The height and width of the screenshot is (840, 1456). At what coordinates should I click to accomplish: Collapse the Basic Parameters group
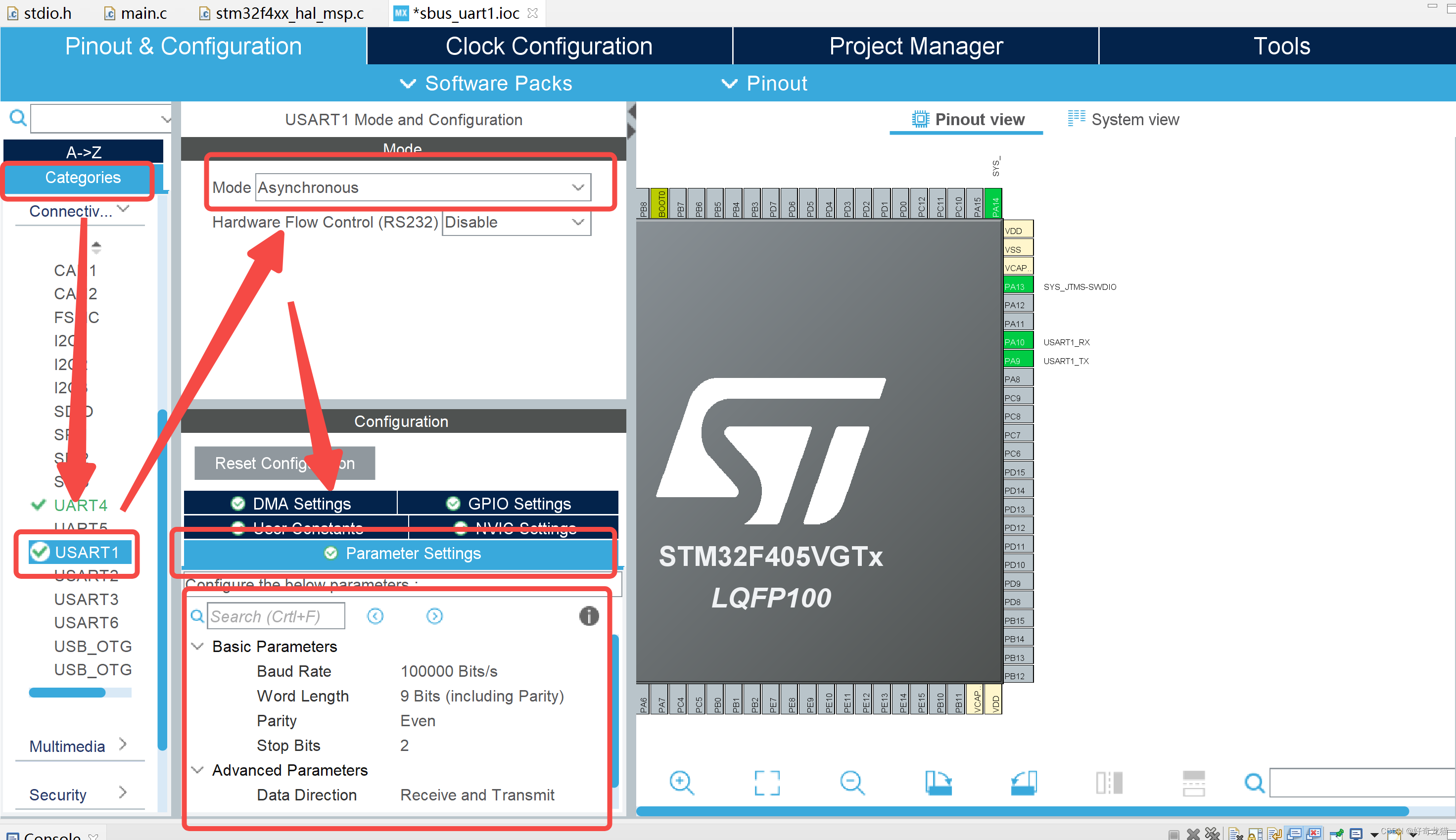197,646
